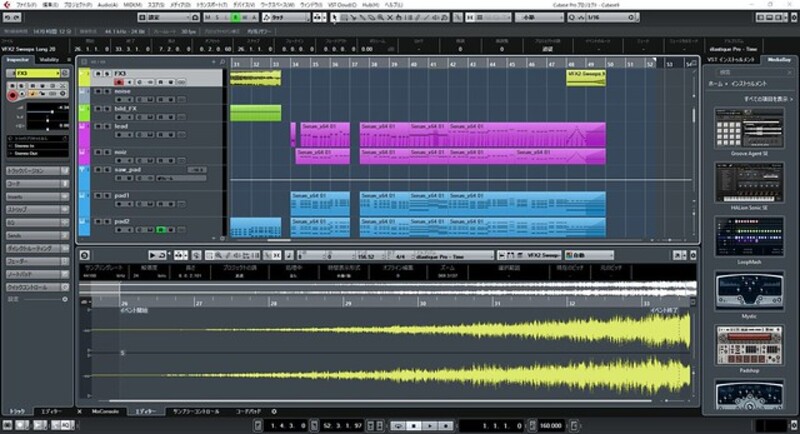This screenshot has height=434, width=800.
Task: Click the plus add-track icon above track list
Action: coord(214,62)
